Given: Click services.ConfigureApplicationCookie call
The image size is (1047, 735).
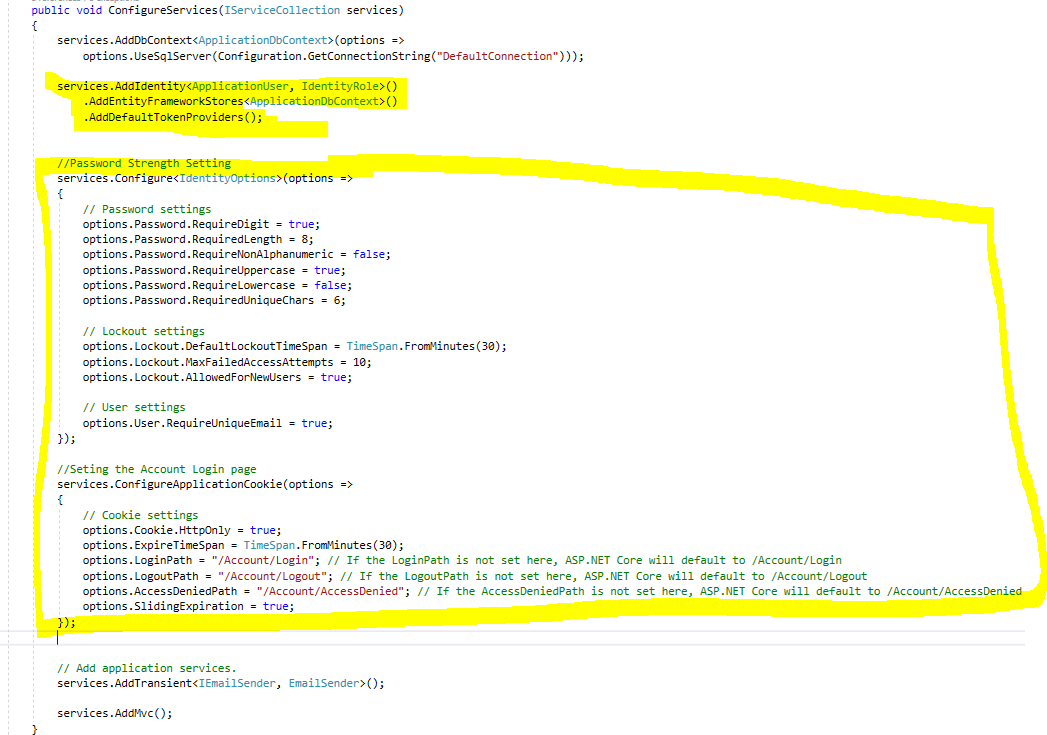Looking at the screenshot, I should click(170, 484).
